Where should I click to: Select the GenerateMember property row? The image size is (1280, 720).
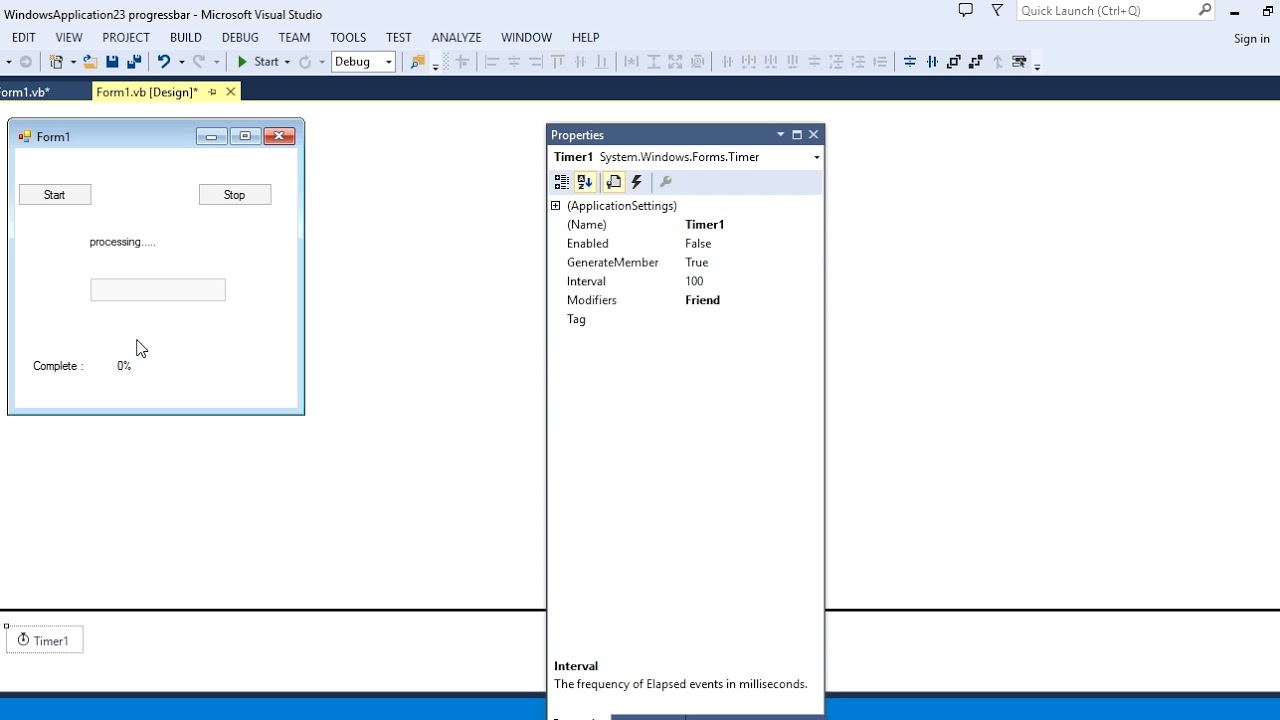click(x=685, y=263)
